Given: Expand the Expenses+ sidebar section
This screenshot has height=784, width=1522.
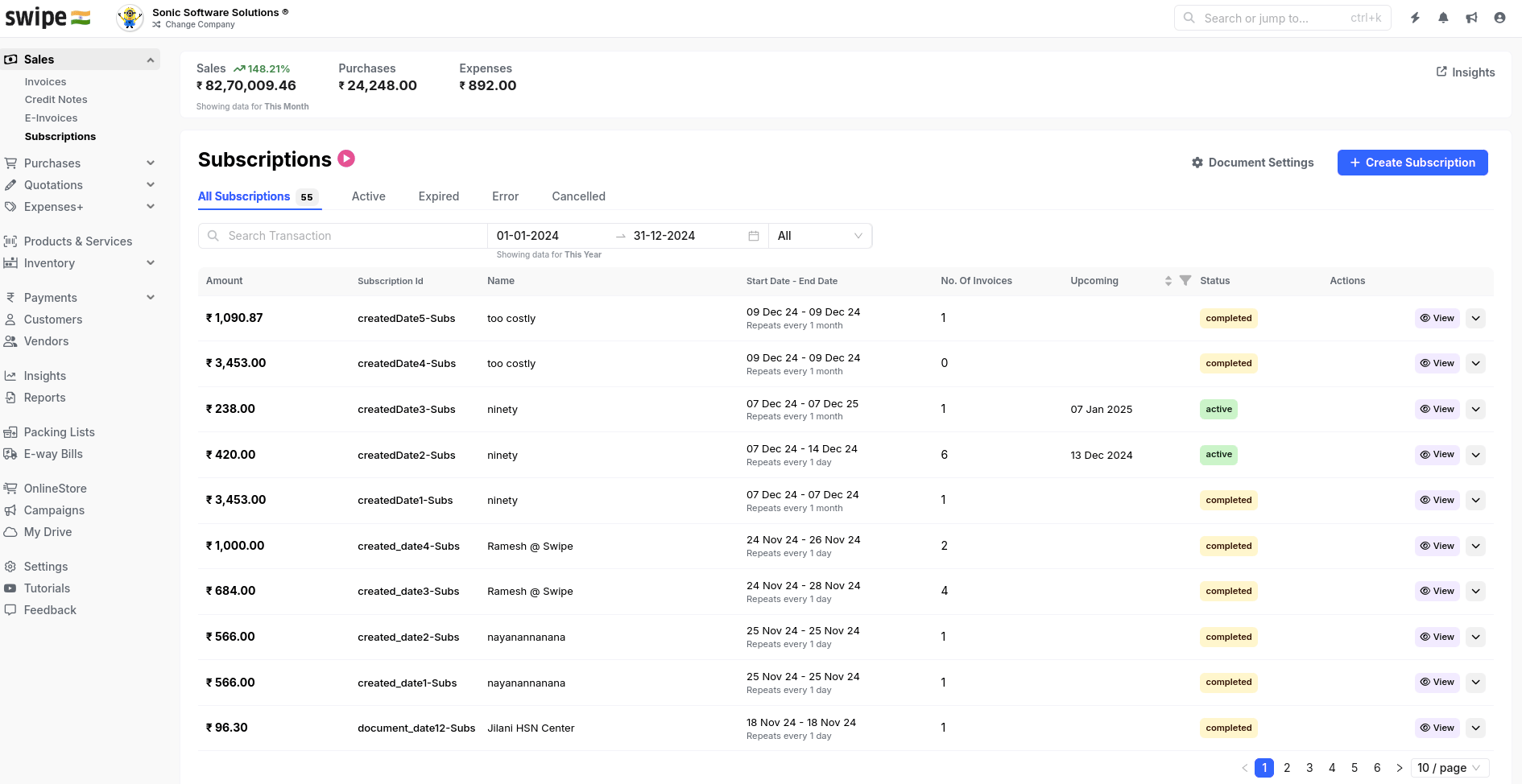Looking at the screenshot, I should 151,207.
